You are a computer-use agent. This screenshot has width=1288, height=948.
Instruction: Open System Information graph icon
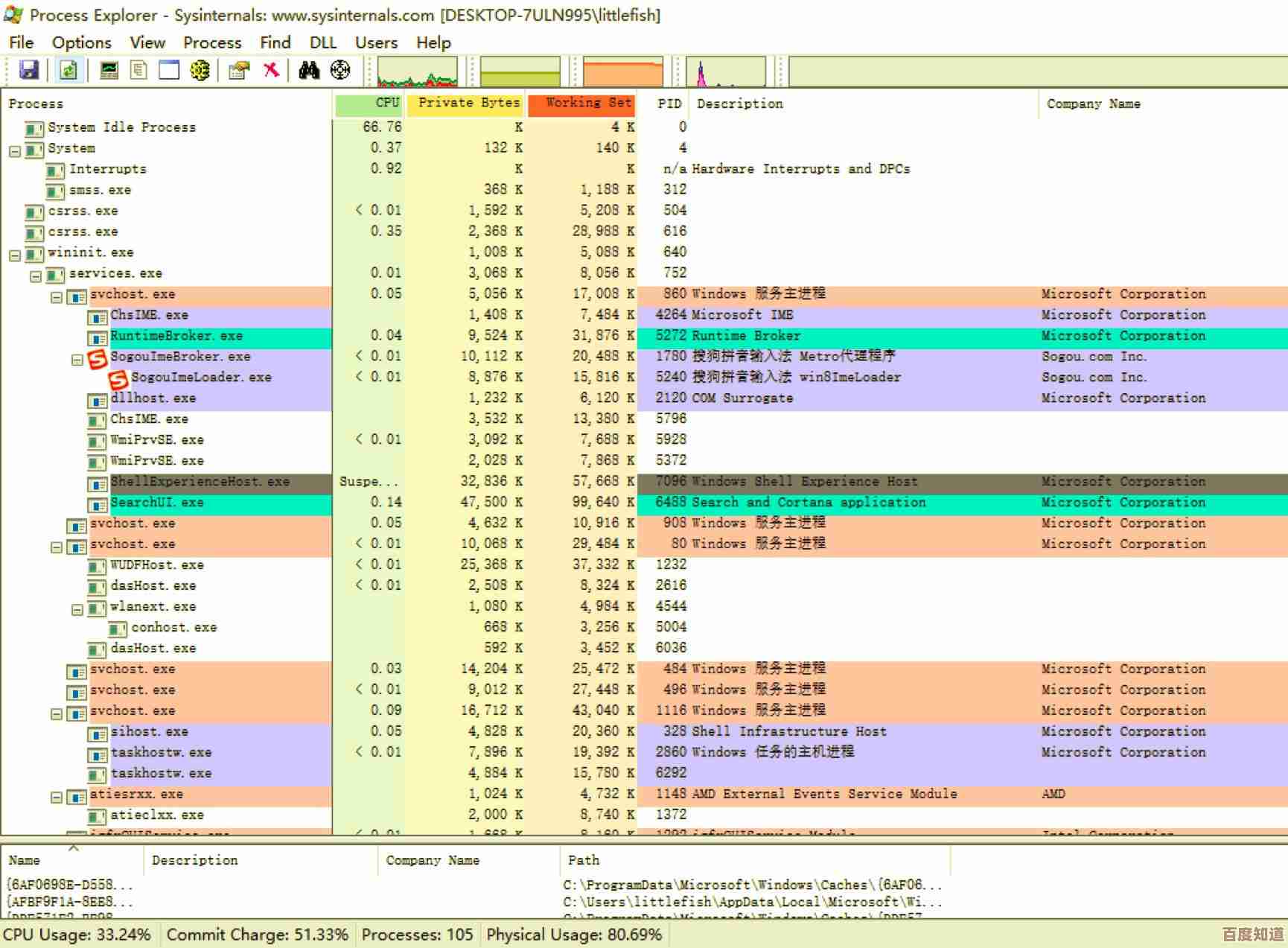pyautogui.click(x=109, y=70)
